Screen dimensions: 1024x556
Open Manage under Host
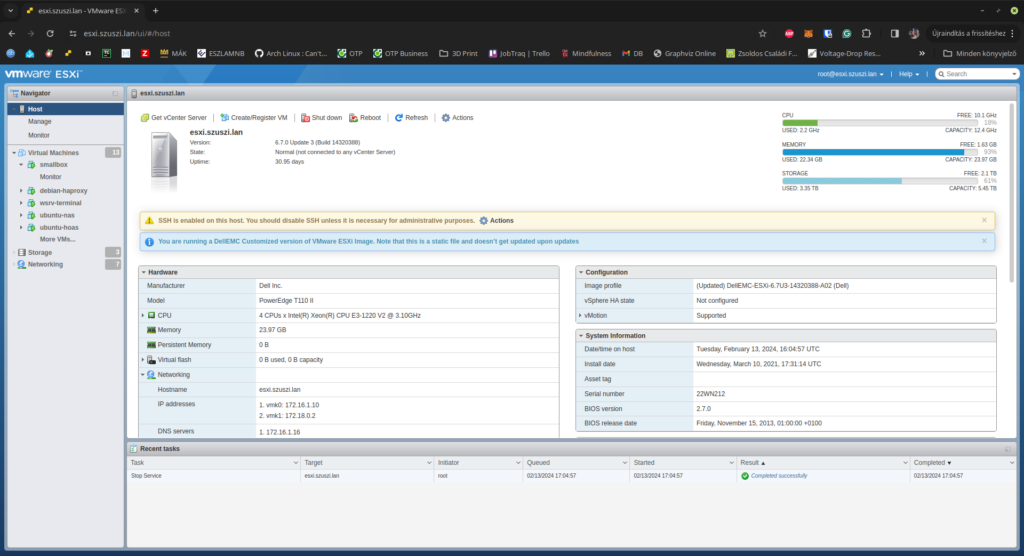pos(39,122)
